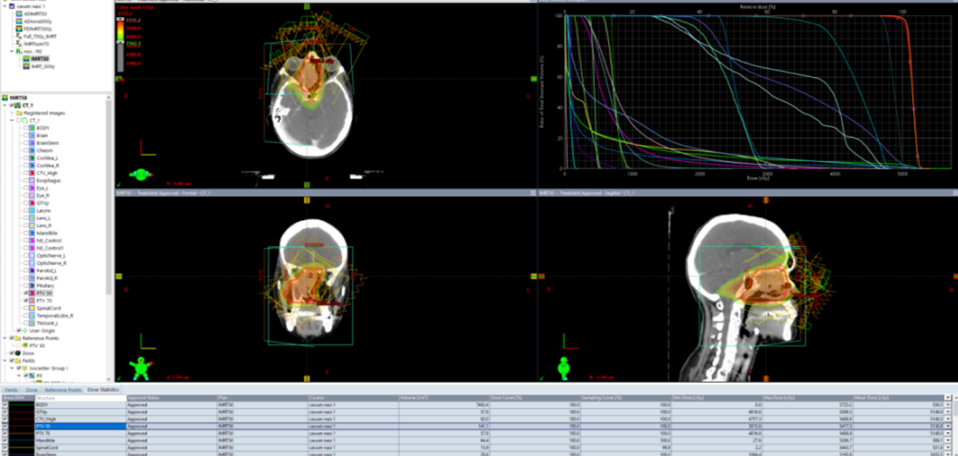
Task: Select the ADIMRT50 plan icon
Action: (x=20, y=13)
